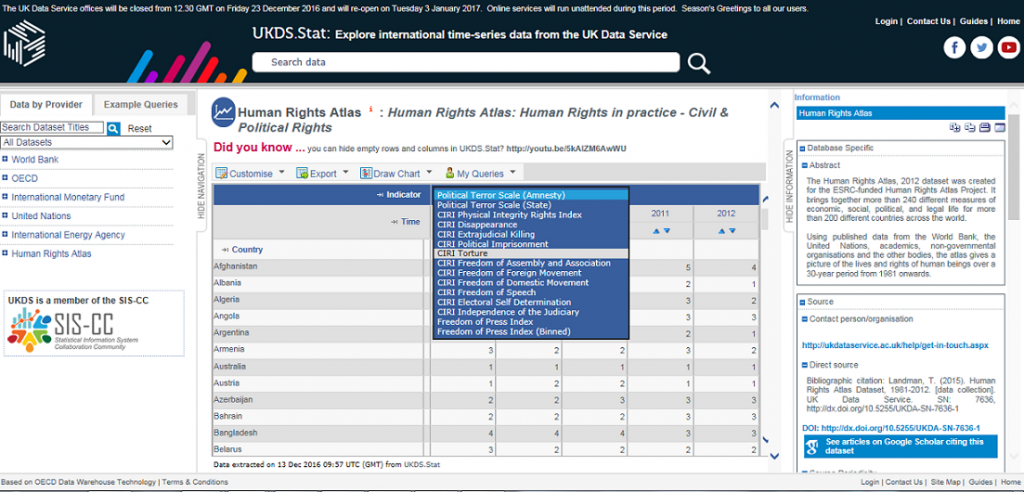Expand the World Bank tree node
The height and width of the screenshot is (492, 1024).
click(5, 159)
